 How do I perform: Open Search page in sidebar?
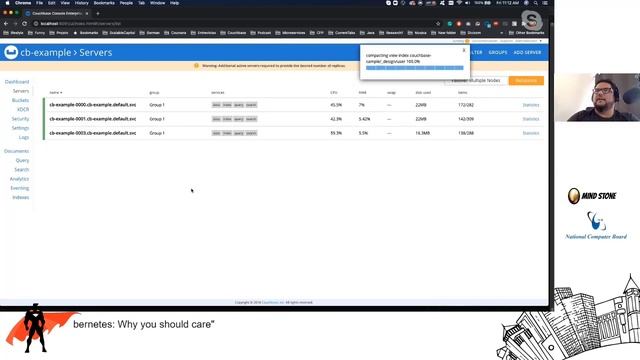click(x=22, y=169)
